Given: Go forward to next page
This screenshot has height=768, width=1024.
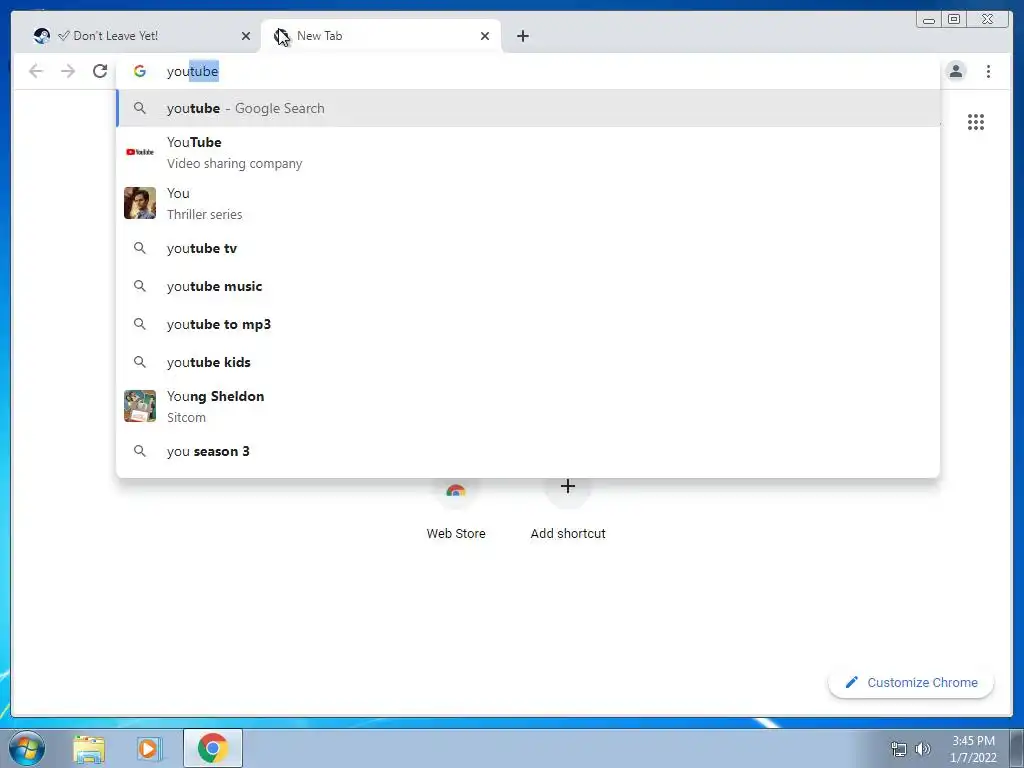Looking at the screenshot, I should click(x=68, y=71).
